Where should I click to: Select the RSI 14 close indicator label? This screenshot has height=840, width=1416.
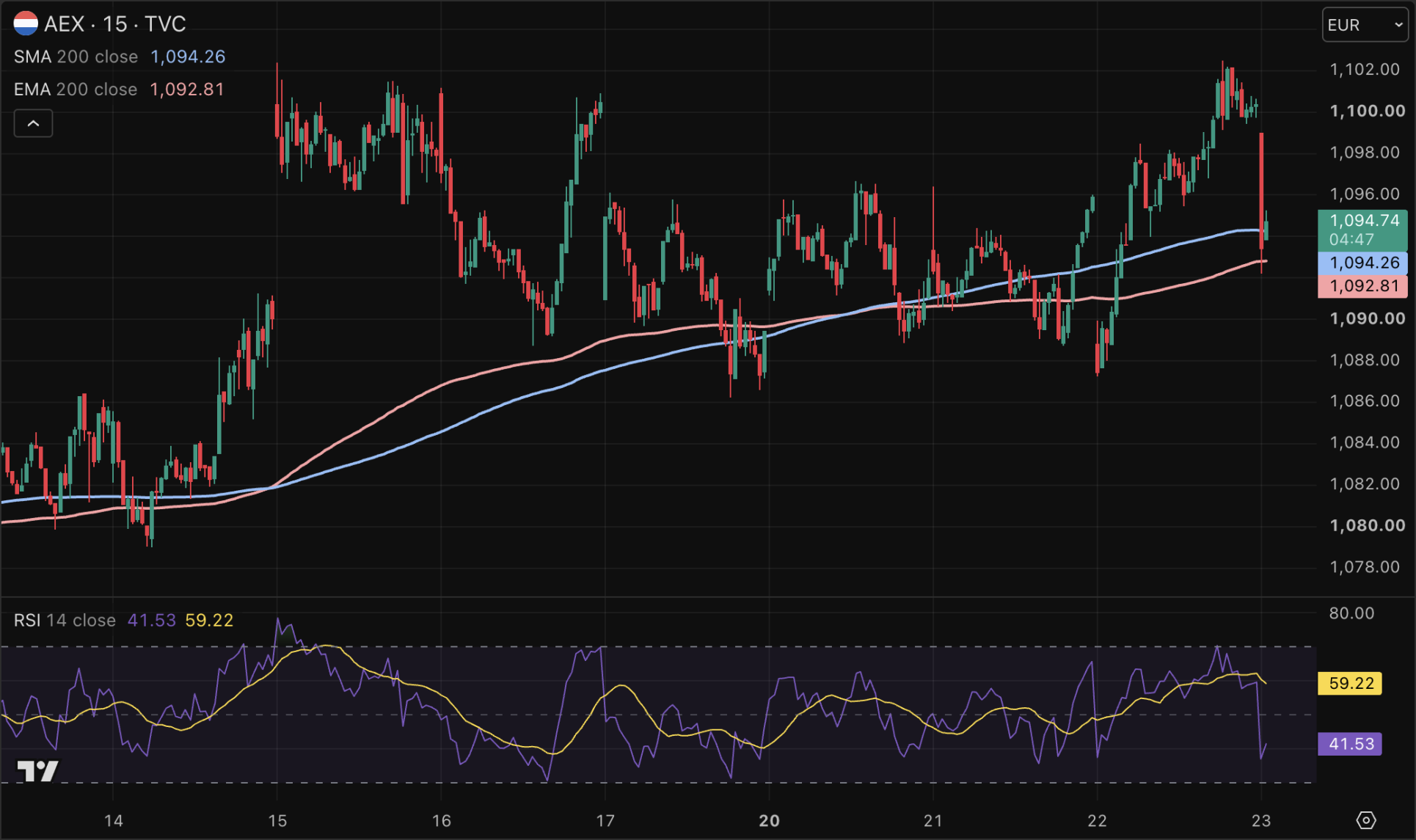pyautogui.click(x=65, y=620)
